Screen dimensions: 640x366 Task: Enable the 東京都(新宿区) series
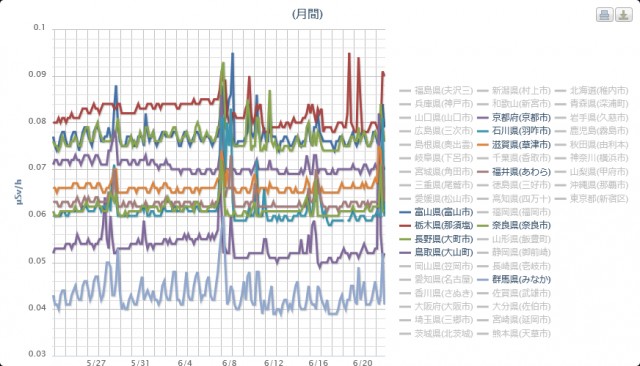[592, 199]
